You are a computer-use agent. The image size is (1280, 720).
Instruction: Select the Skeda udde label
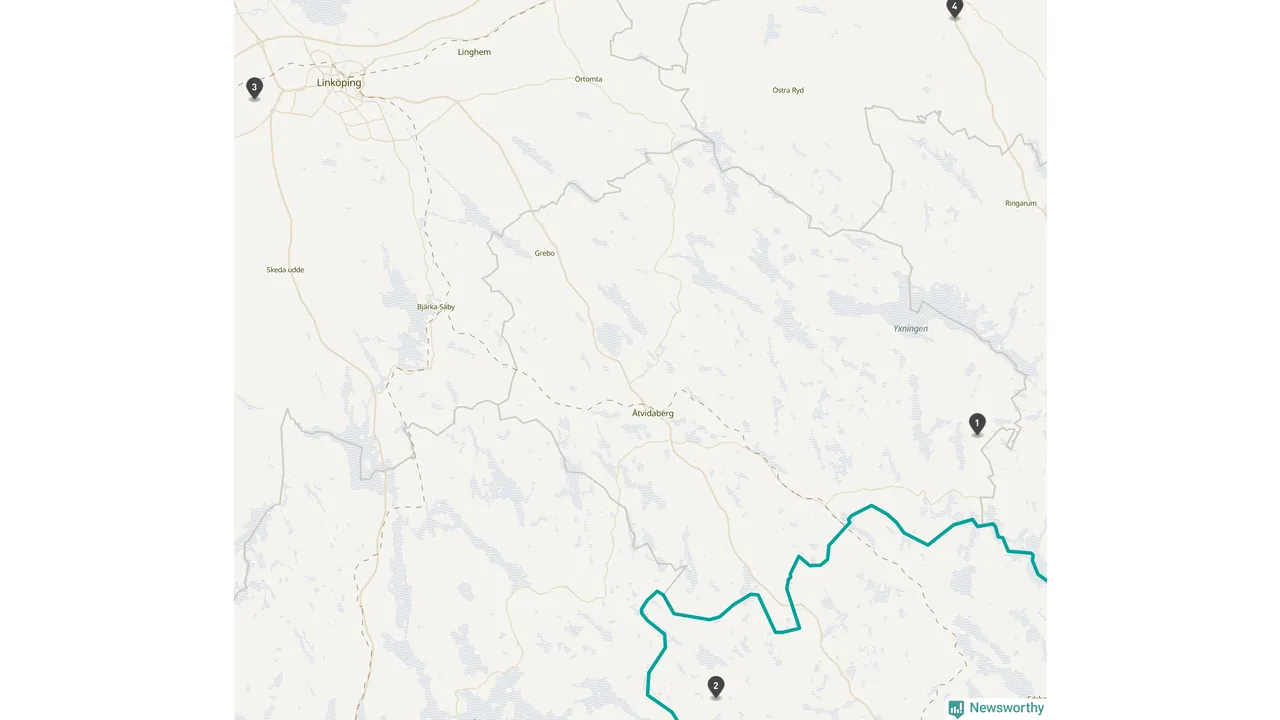click(x=285, y=270)
